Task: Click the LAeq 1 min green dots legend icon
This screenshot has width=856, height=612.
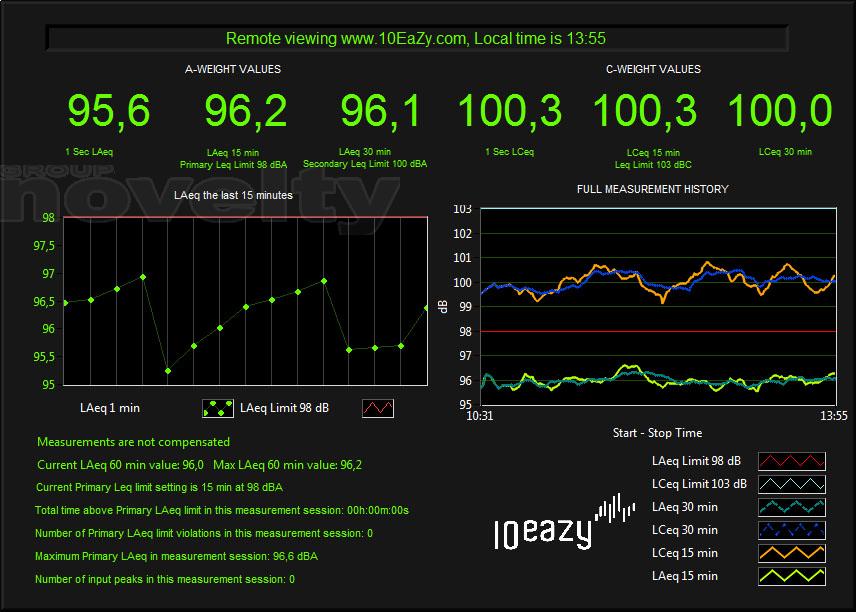Action: point(217,408)
